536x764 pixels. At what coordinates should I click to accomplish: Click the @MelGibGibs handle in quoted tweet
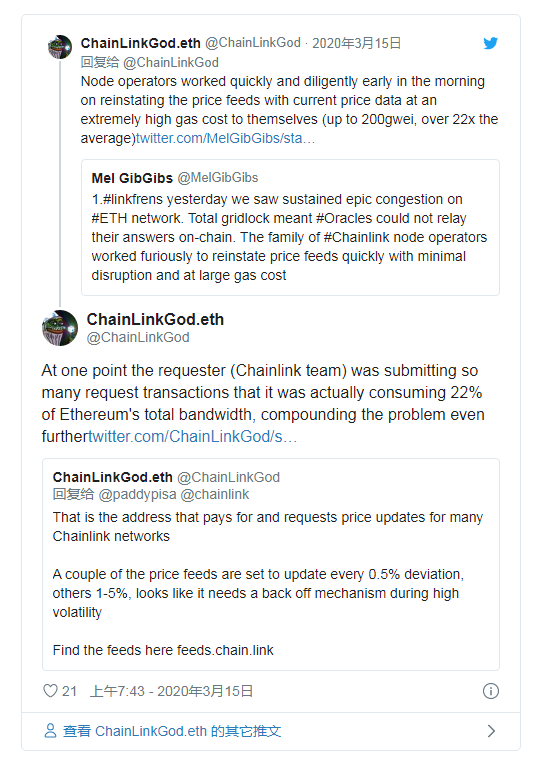tap(218, 178)
